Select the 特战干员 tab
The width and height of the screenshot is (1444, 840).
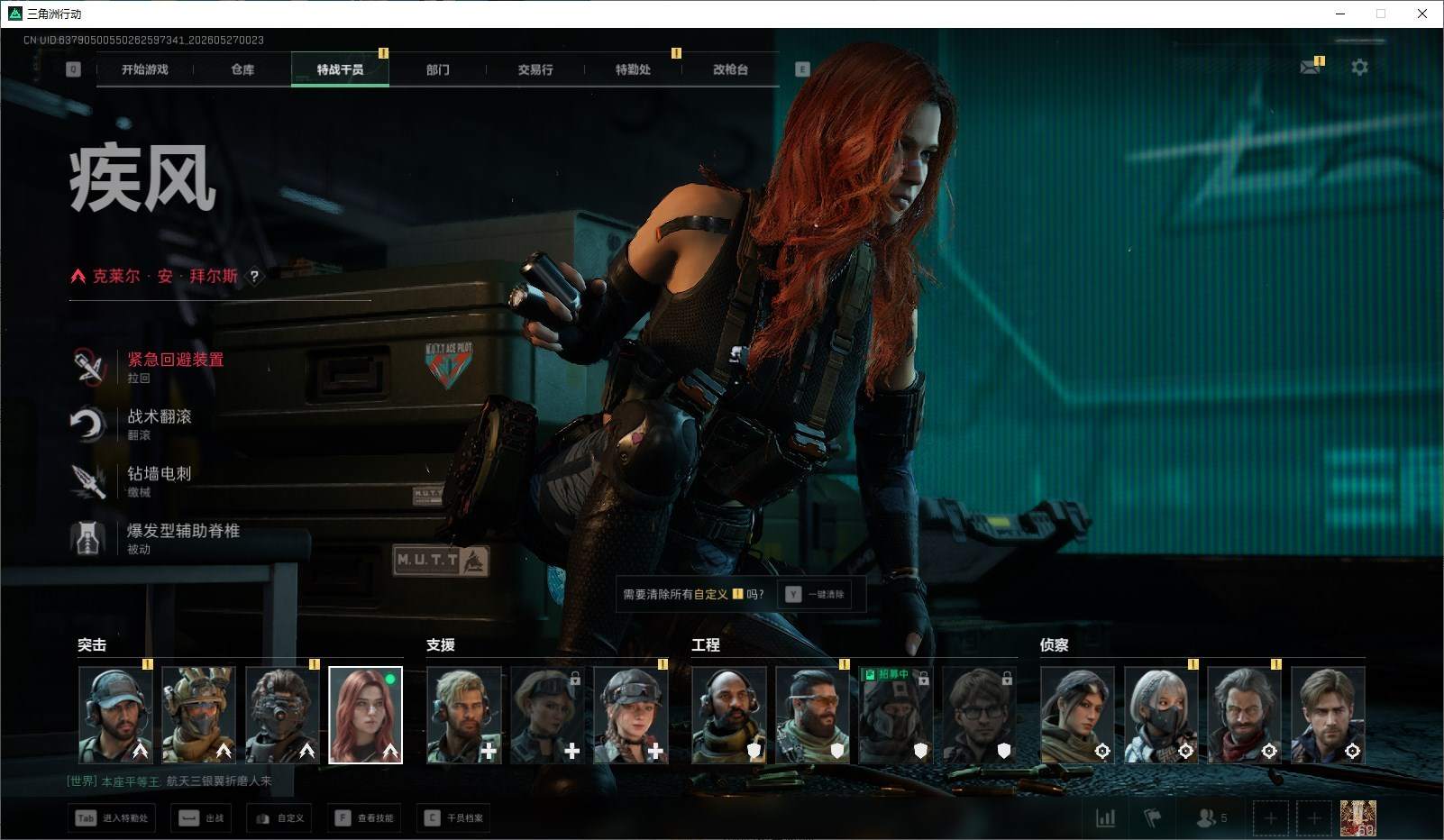pos(340,69)
